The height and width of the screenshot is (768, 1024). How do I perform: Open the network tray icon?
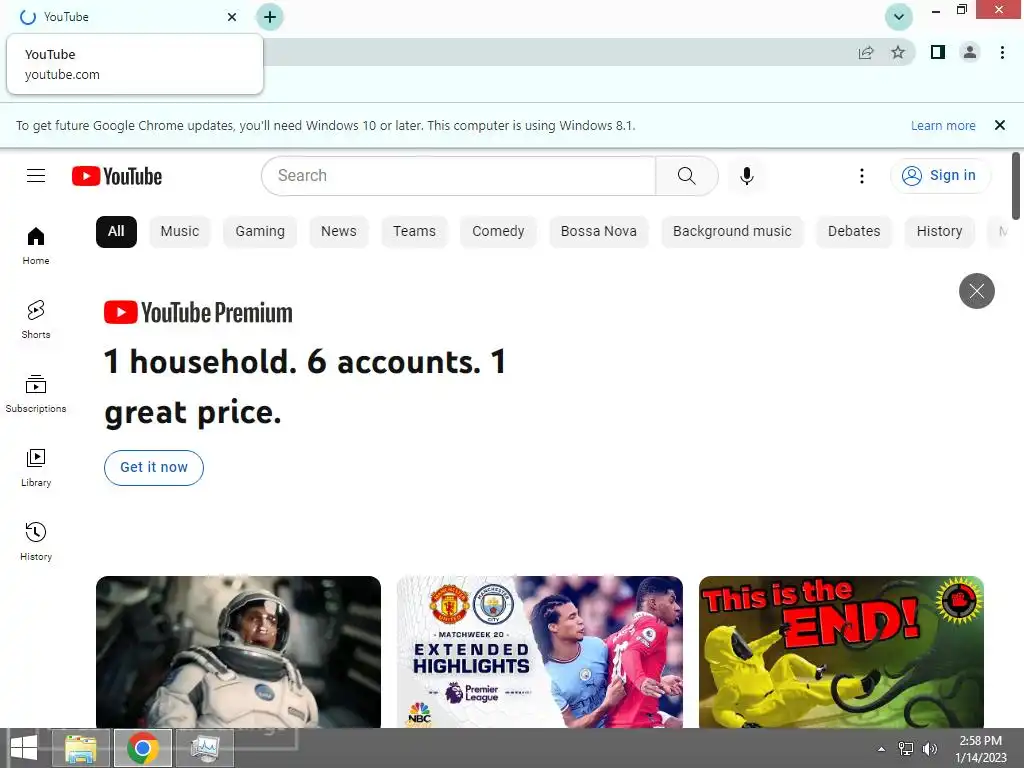906,749
